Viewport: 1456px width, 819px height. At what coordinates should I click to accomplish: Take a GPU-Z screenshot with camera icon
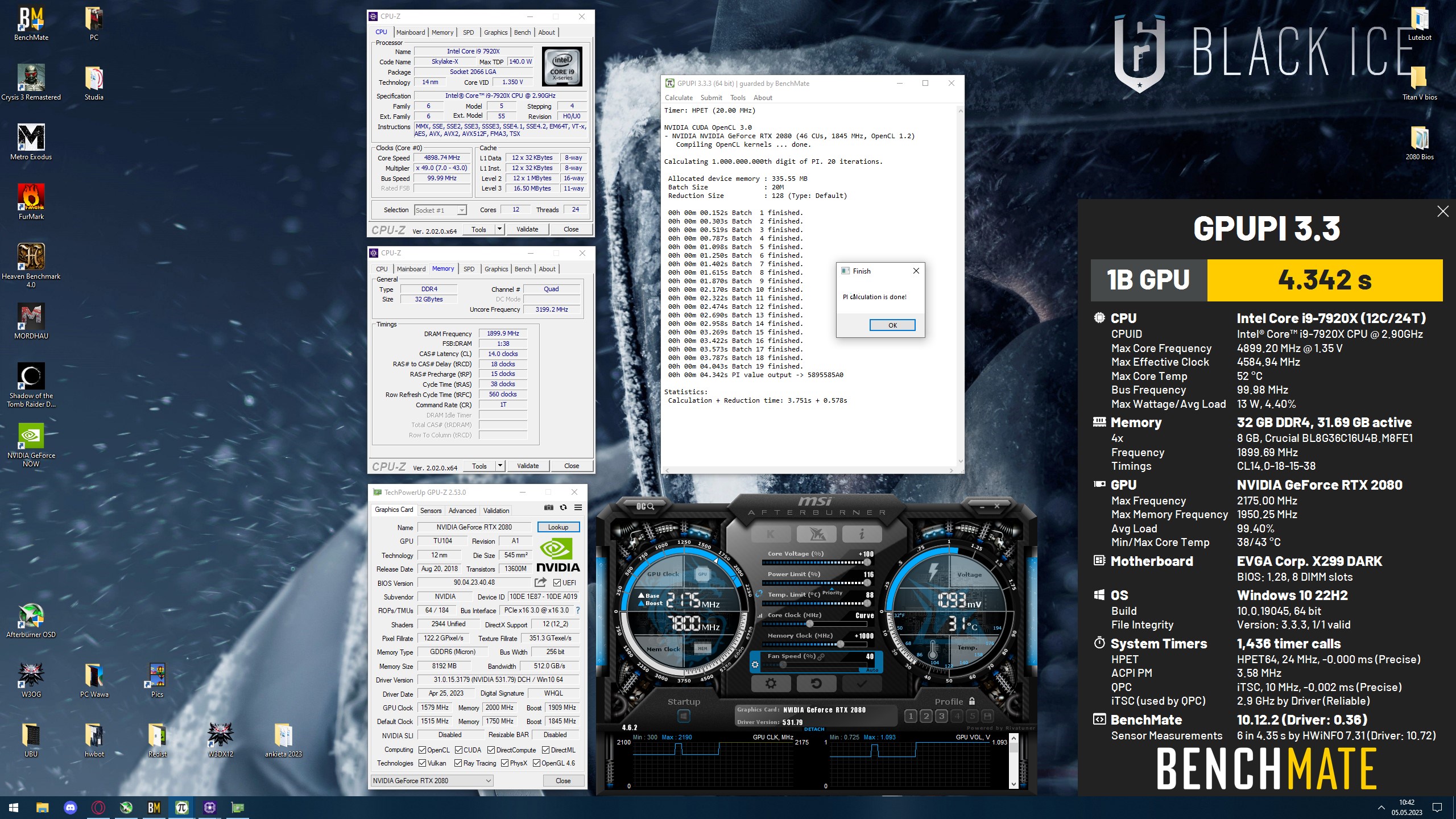548,507
